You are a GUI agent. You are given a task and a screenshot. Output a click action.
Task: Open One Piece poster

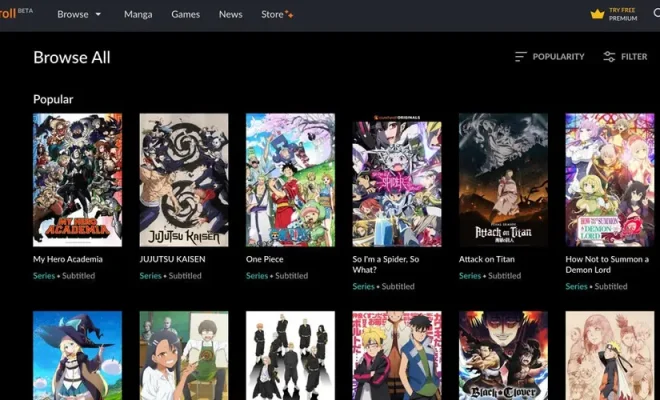coord(290,180)
